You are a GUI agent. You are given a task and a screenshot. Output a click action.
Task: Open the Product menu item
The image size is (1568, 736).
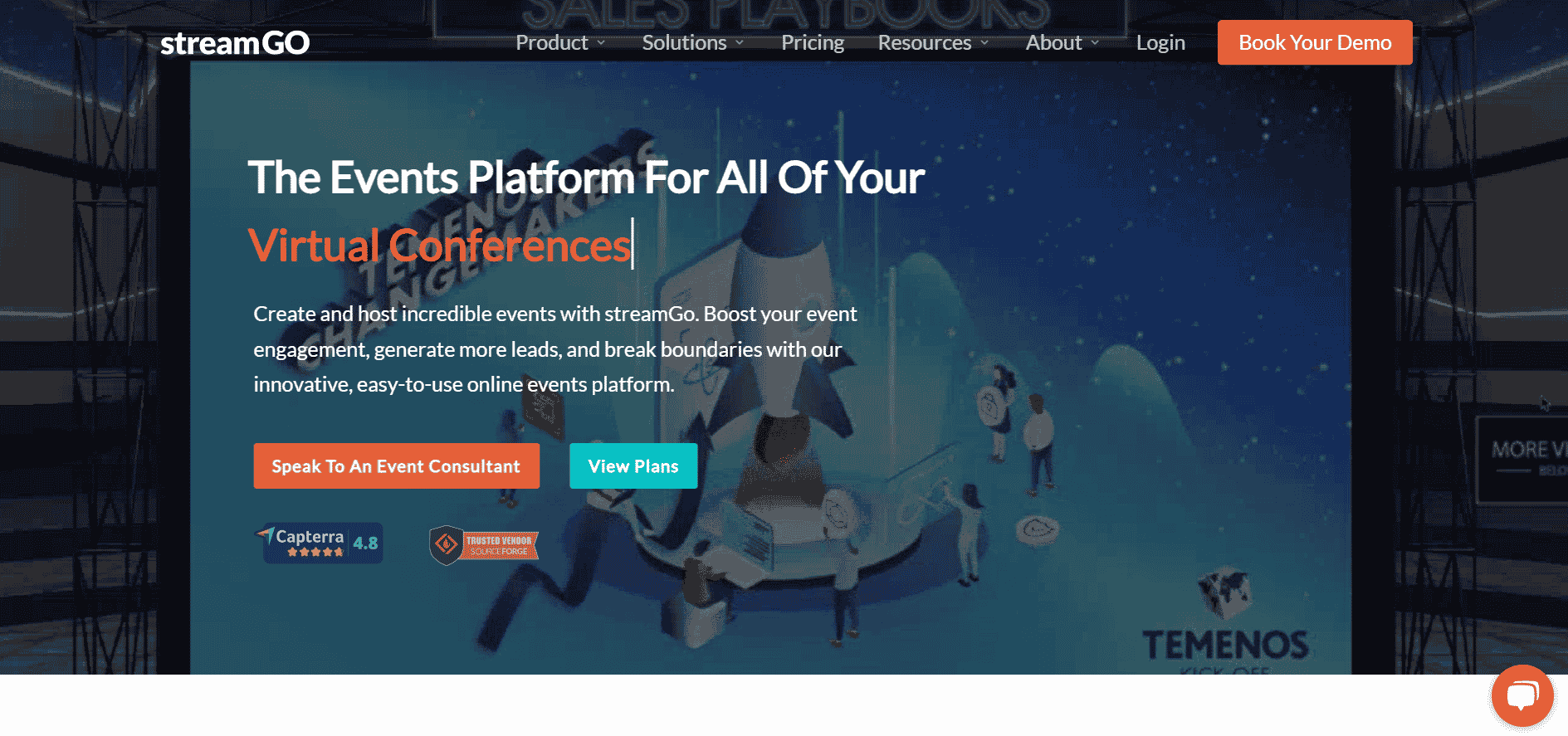point(552,43)
